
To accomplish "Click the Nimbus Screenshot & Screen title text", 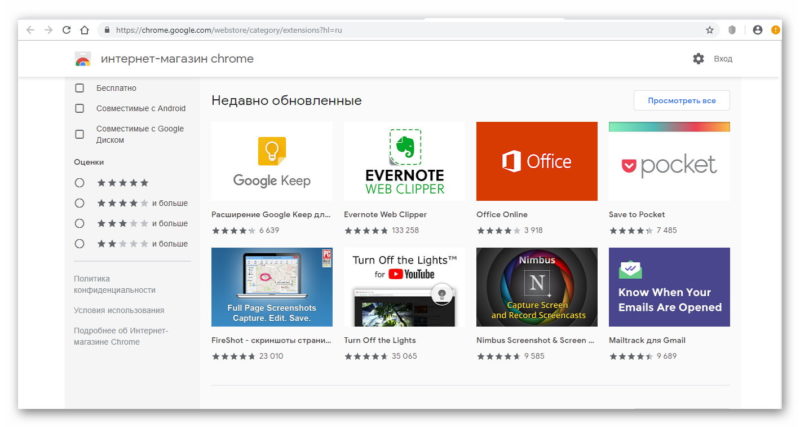I will [x=535, y=340].
